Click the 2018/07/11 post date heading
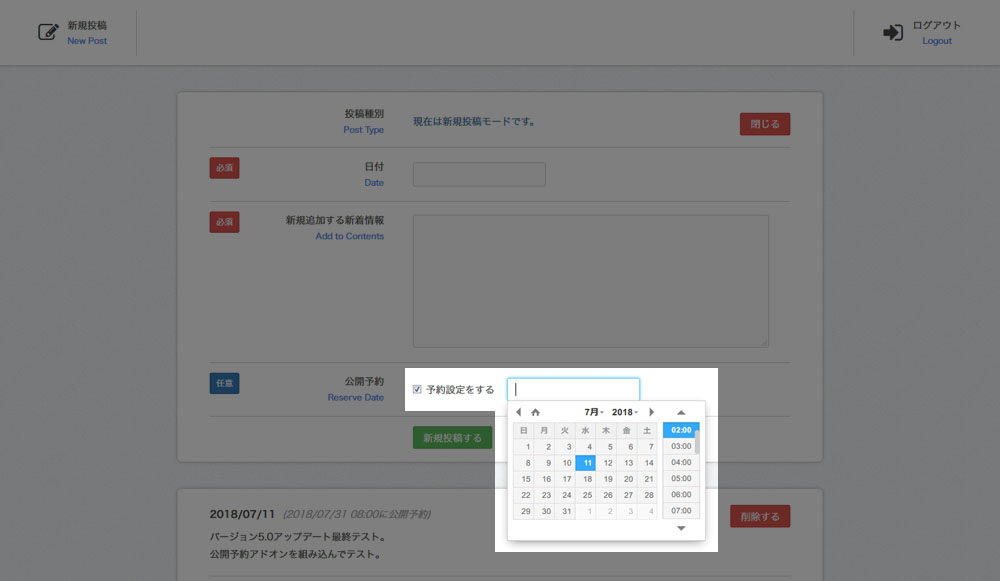 (x=242, y=514)
